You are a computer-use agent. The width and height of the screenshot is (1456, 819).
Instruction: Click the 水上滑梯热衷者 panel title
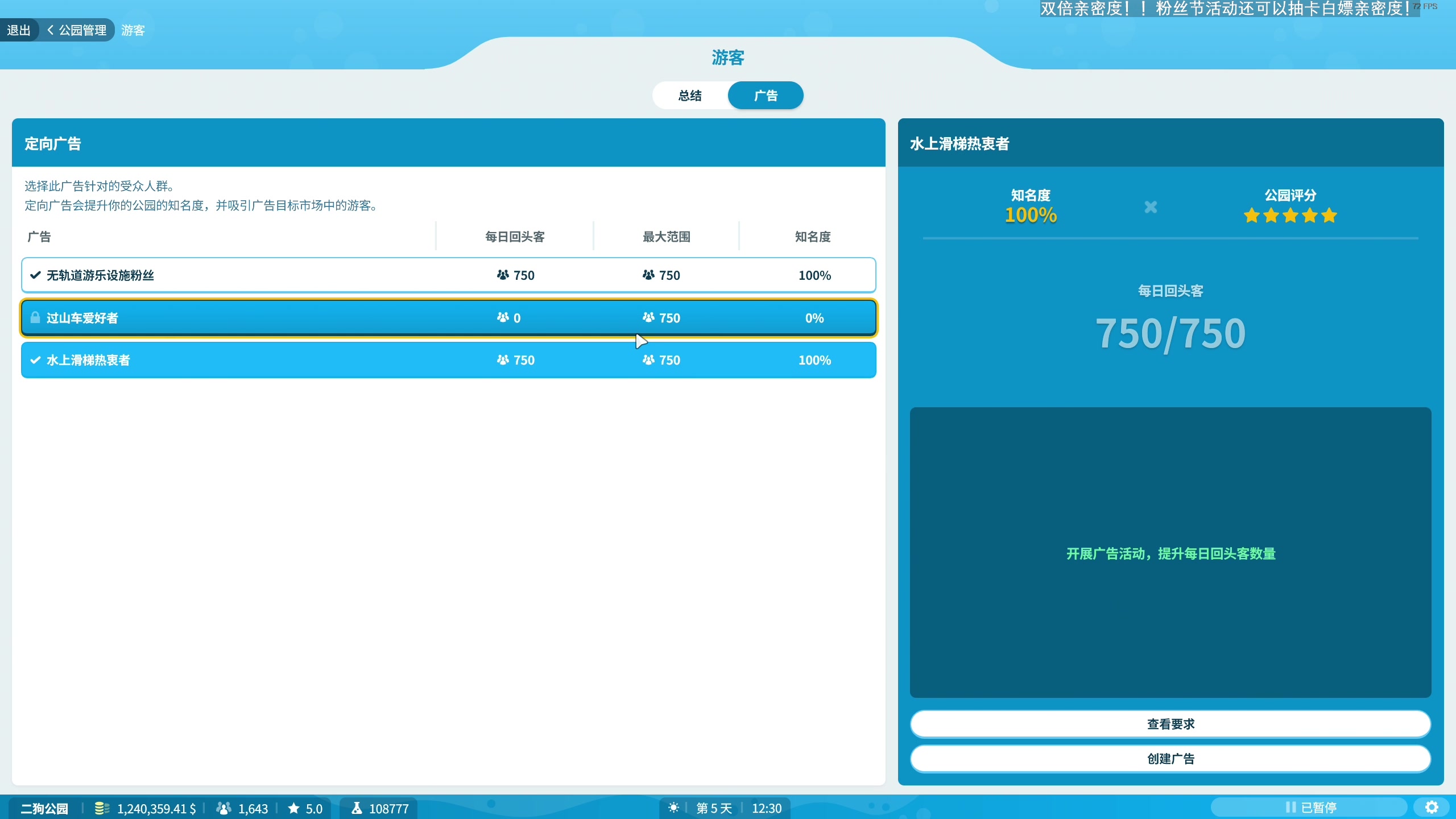(x=959, y=144)
